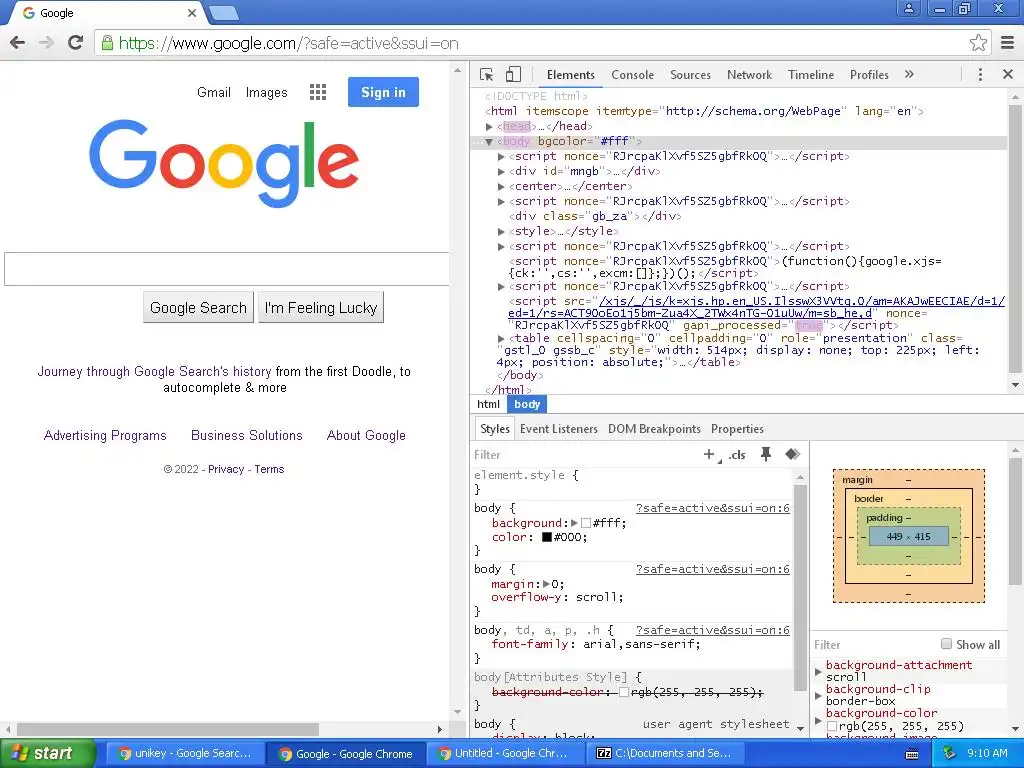The image size is (1024, 768).
Task: Open the xjs script src link
Action: click(x=756, y=307)
